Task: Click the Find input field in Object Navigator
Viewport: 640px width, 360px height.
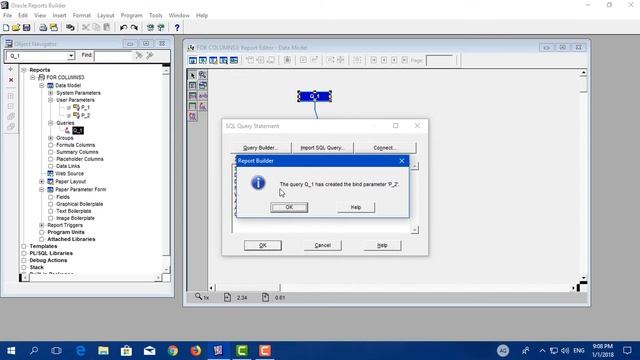Action: coord(113,56)
